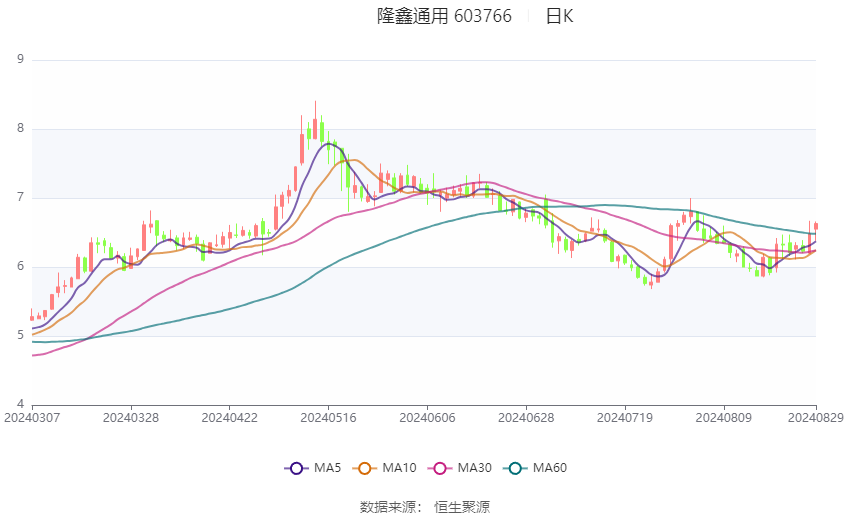Click the 数据来源 label
The height and width of the screenshot is (517, 850).
388,507
